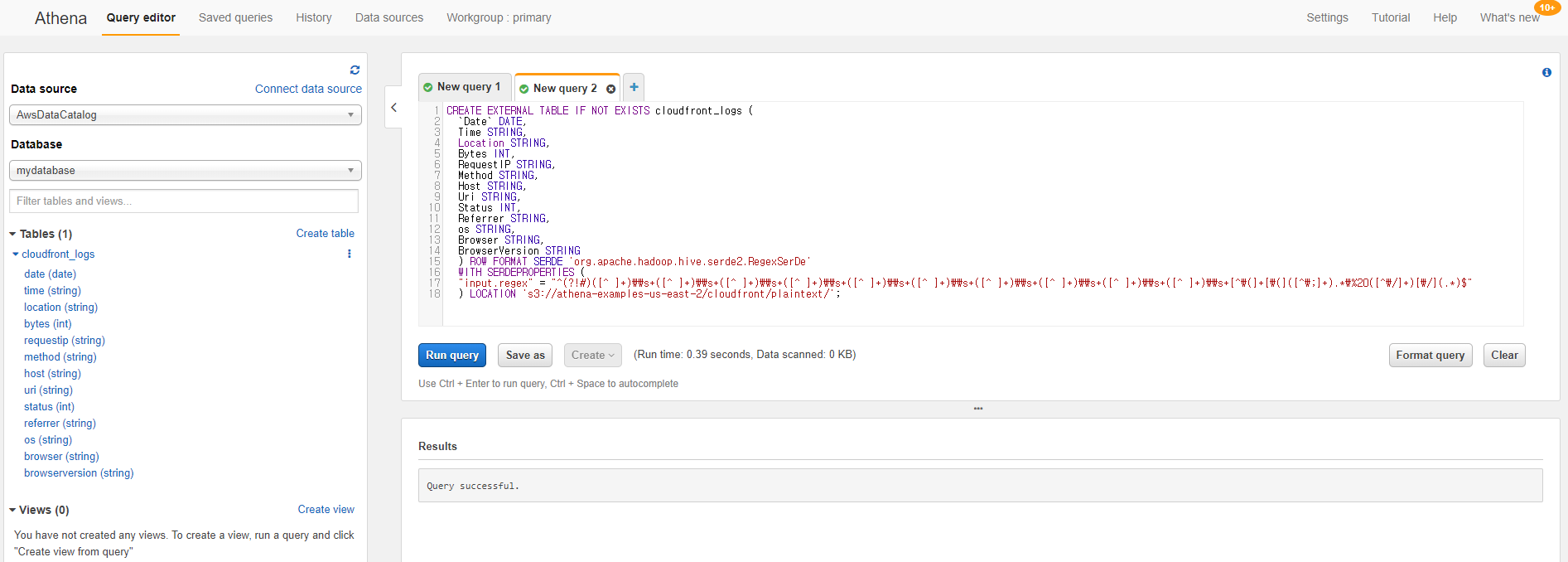Select the requestip (string) column
1568x562 pixels.
click(x=65, y=341)
